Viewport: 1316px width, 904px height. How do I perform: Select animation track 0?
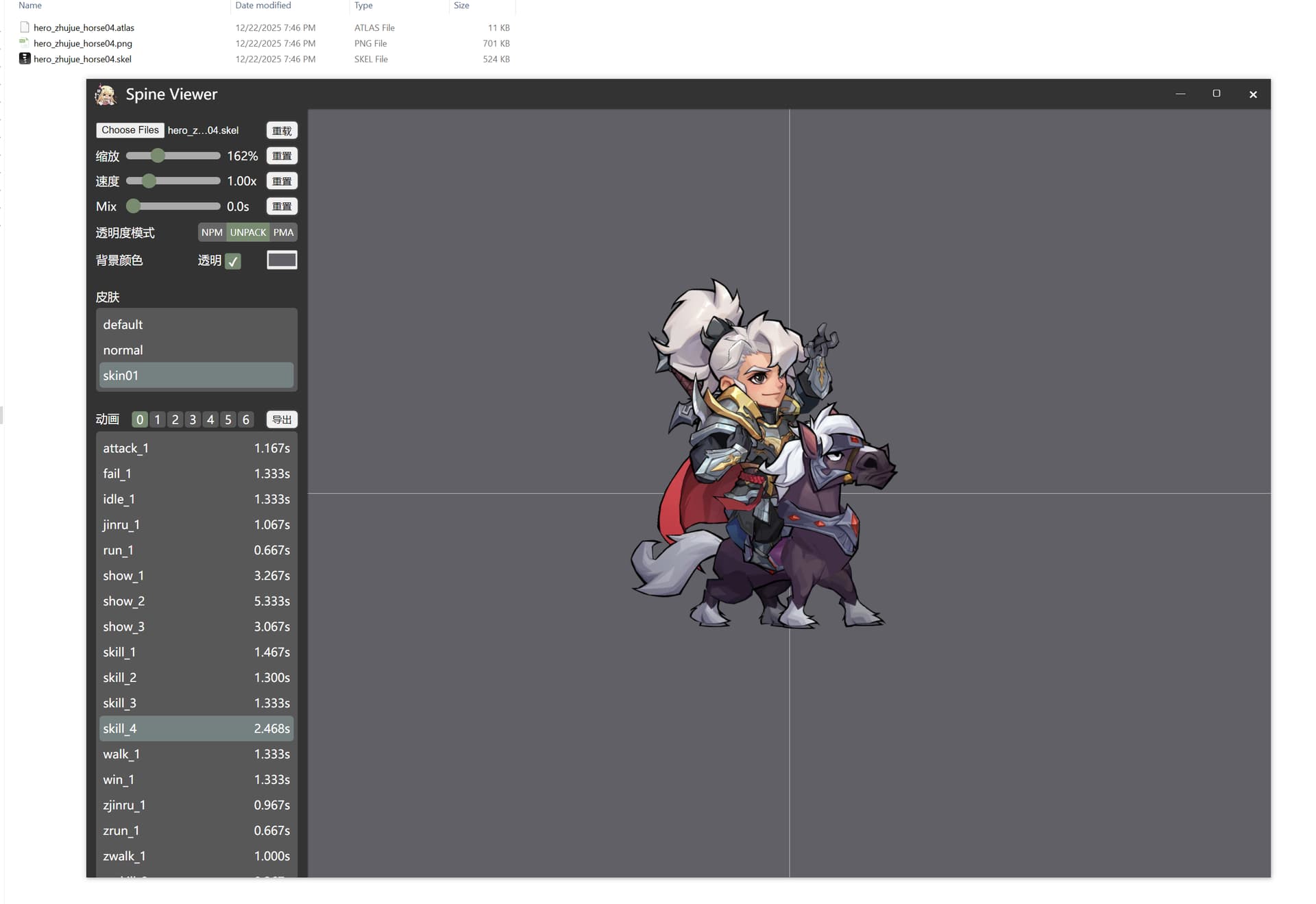[x=140, y=419]
